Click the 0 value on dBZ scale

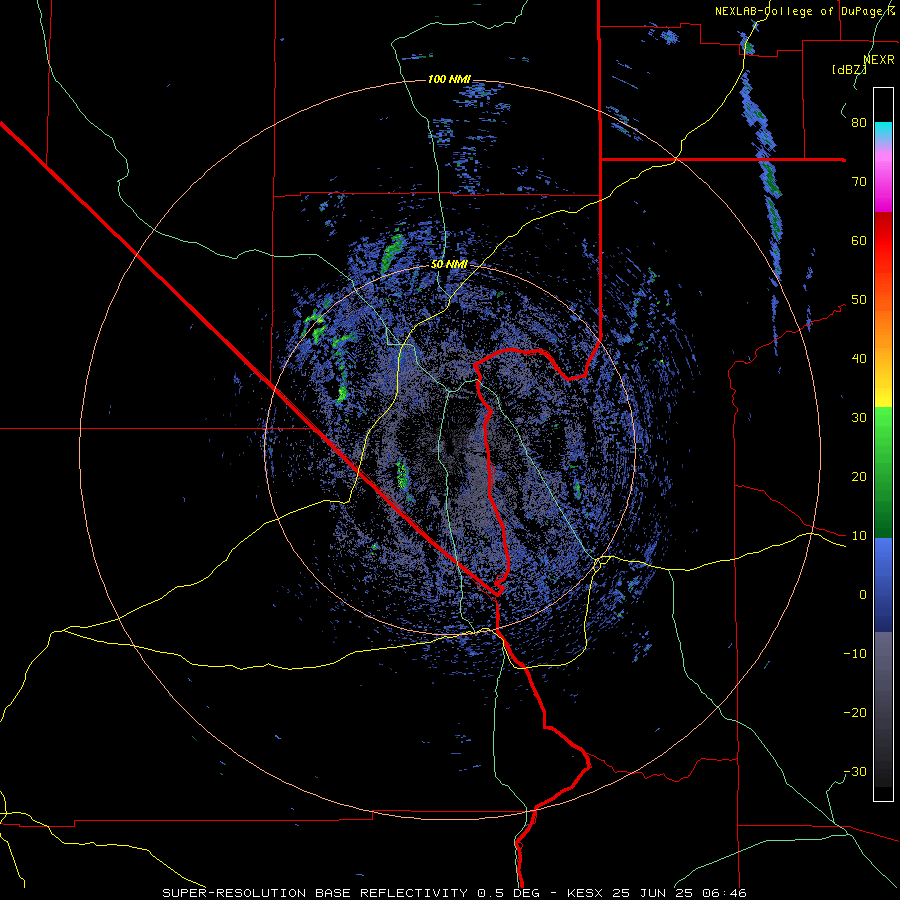point(863,595)
